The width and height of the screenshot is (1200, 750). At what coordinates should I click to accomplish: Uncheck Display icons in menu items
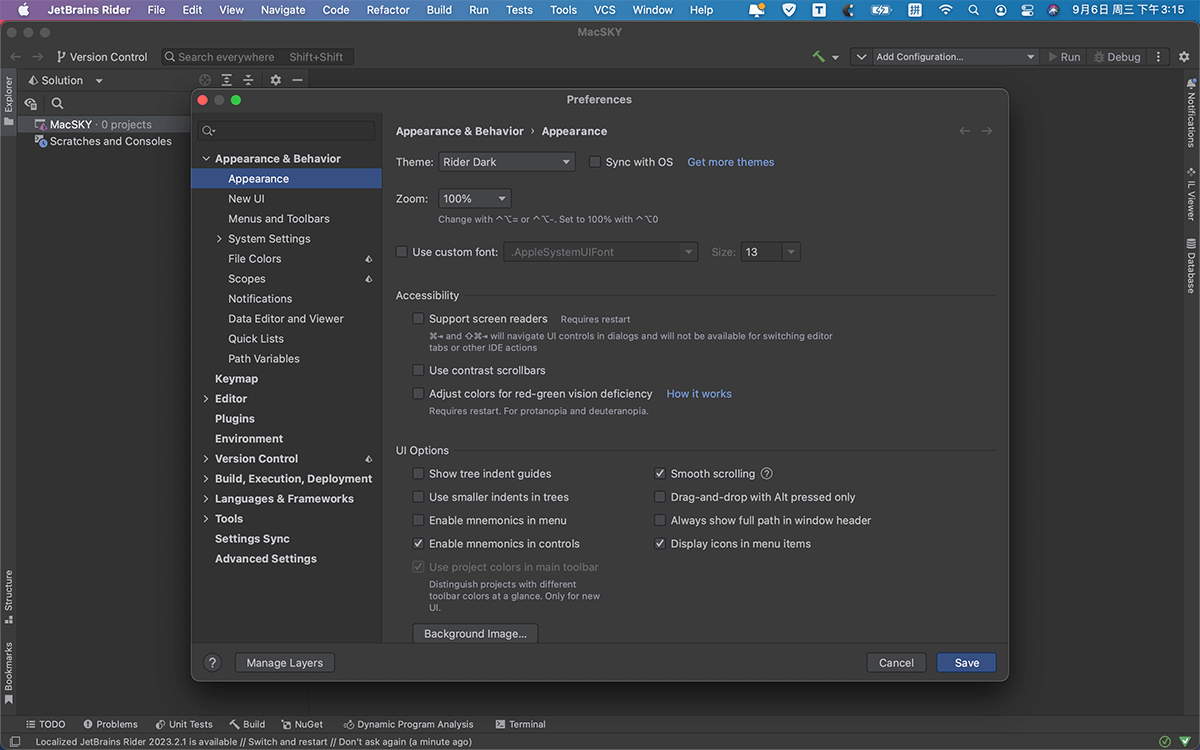point(660,544)
